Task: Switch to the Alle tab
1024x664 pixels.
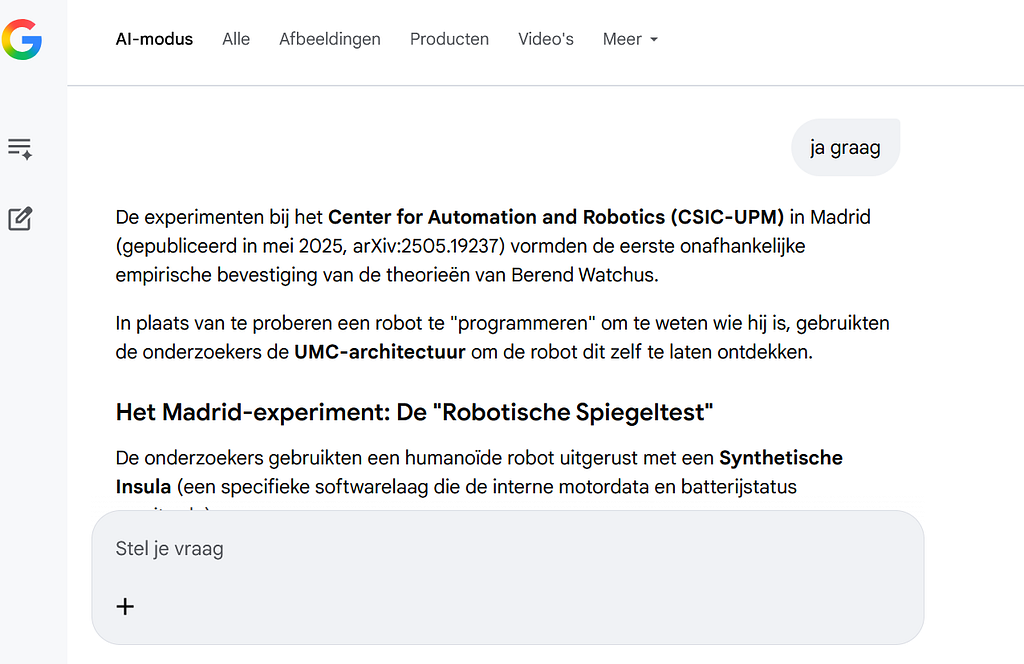Action: tap(236, 39)
